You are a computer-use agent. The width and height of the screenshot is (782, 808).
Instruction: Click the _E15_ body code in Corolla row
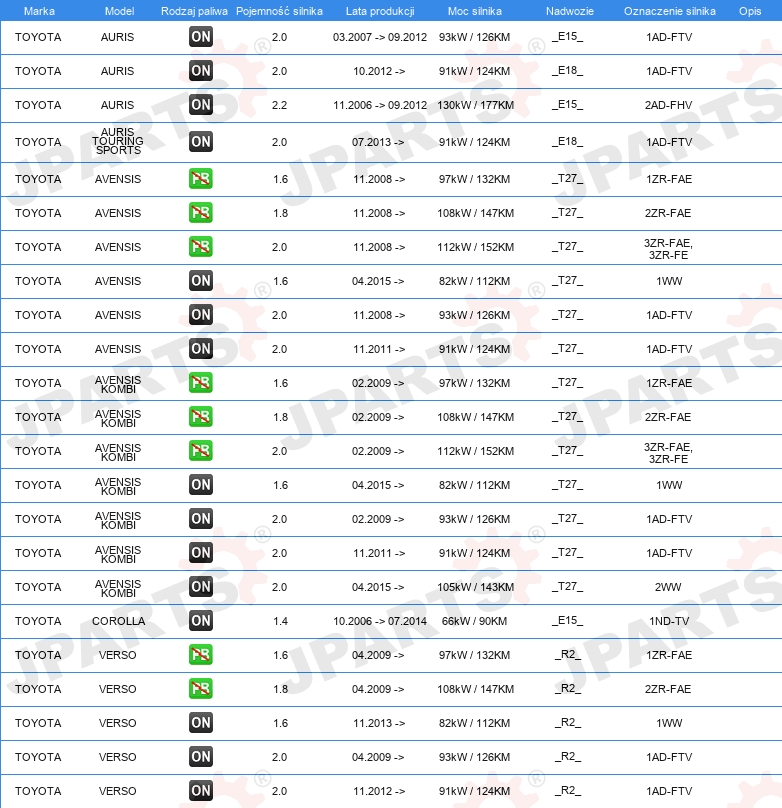(x=568, y=620)
